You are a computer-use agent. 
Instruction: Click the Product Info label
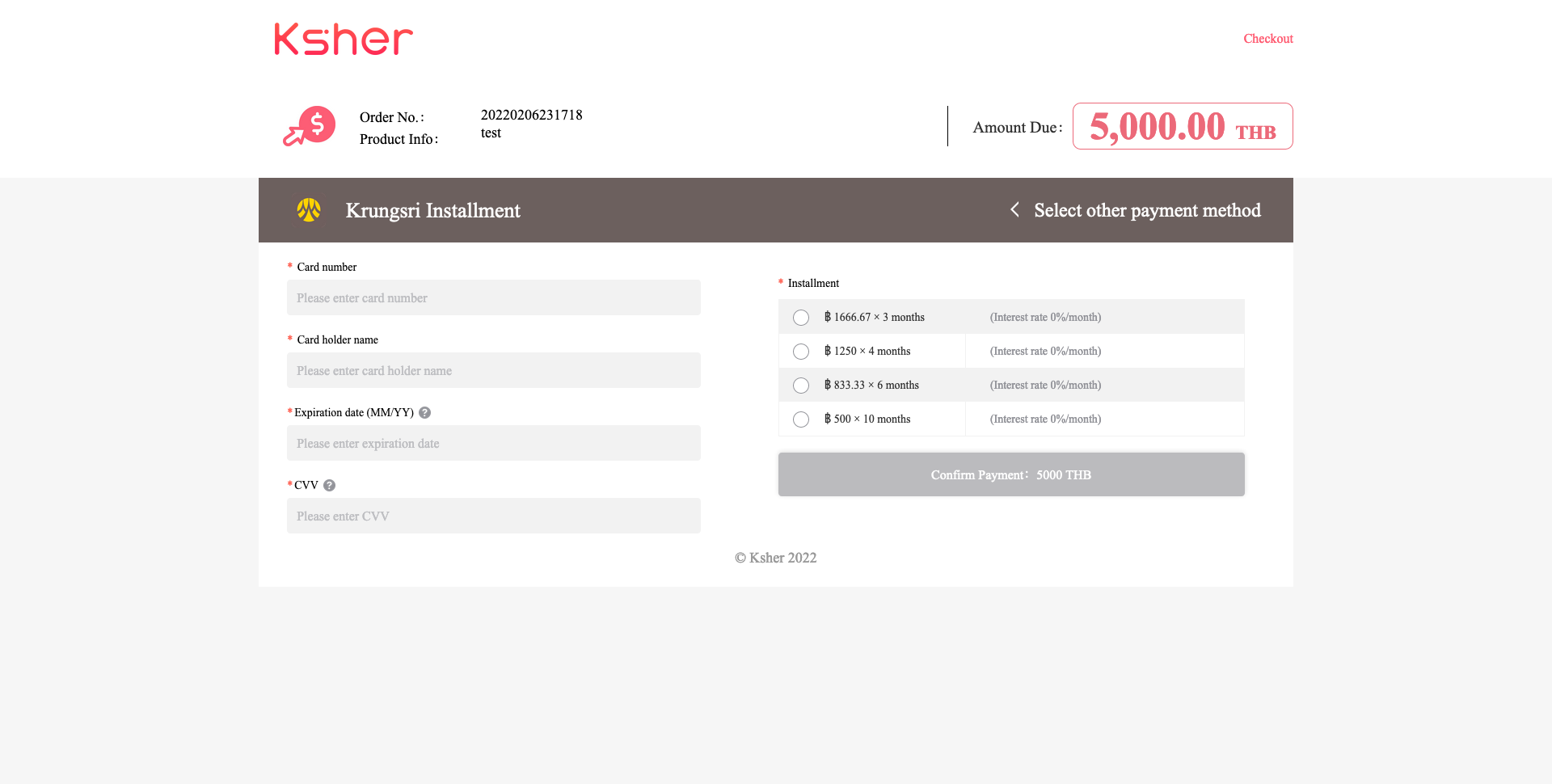tap(399, 139)
